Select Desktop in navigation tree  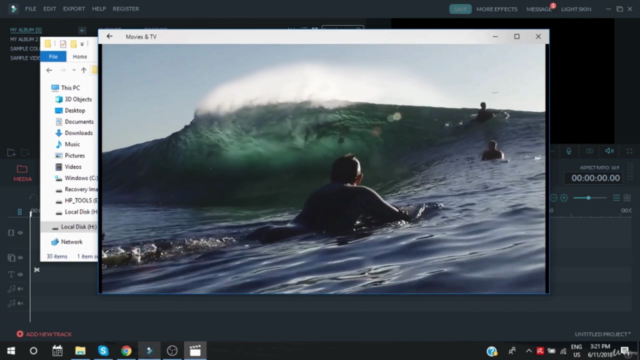click(x=75, y=111)
